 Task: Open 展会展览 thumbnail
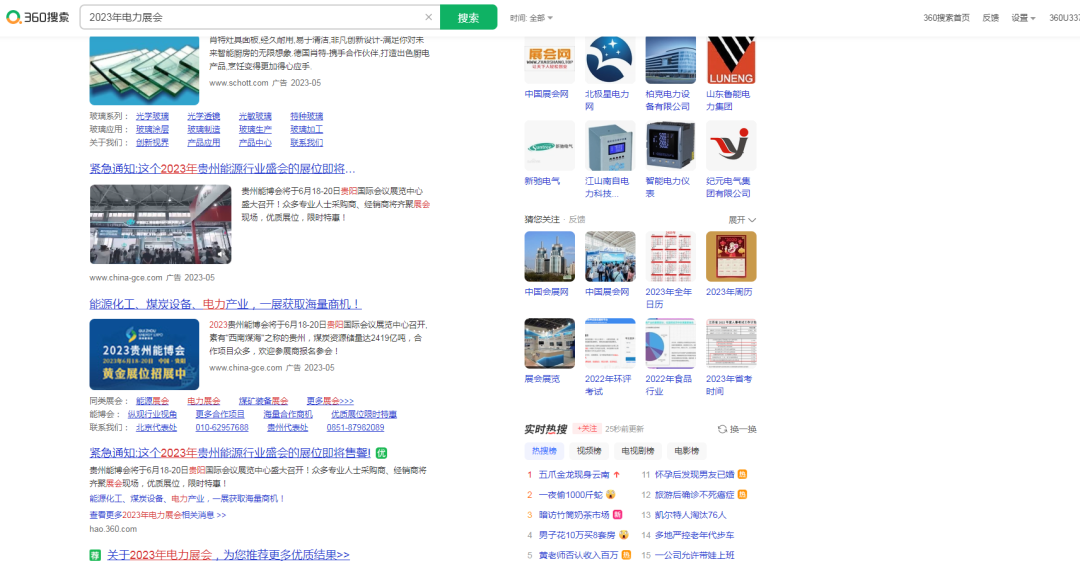click(550, 343)
